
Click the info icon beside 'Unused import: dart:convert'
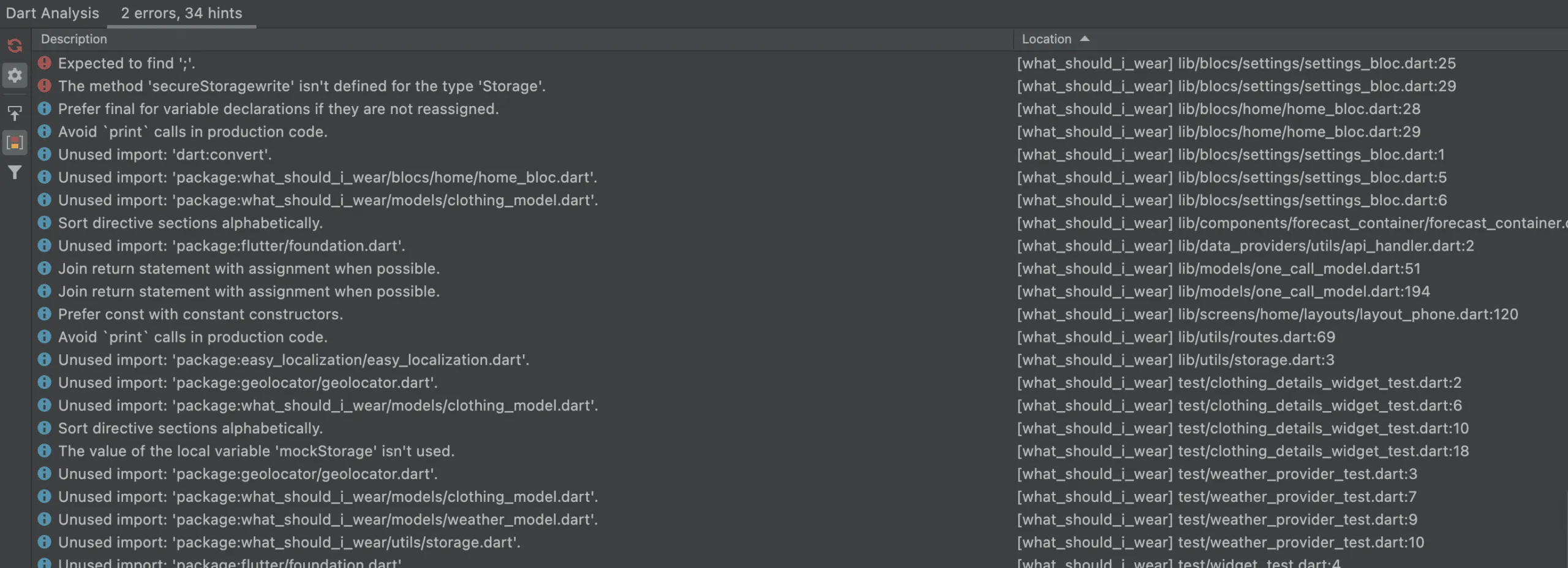44,154
